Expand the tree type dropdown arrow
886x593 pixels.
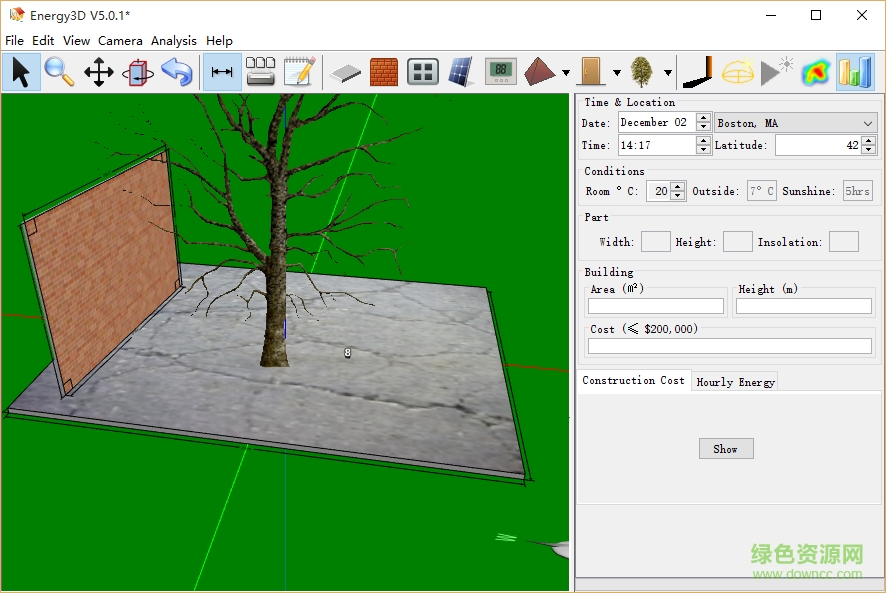pyautogui.click(x=667, y=73)
